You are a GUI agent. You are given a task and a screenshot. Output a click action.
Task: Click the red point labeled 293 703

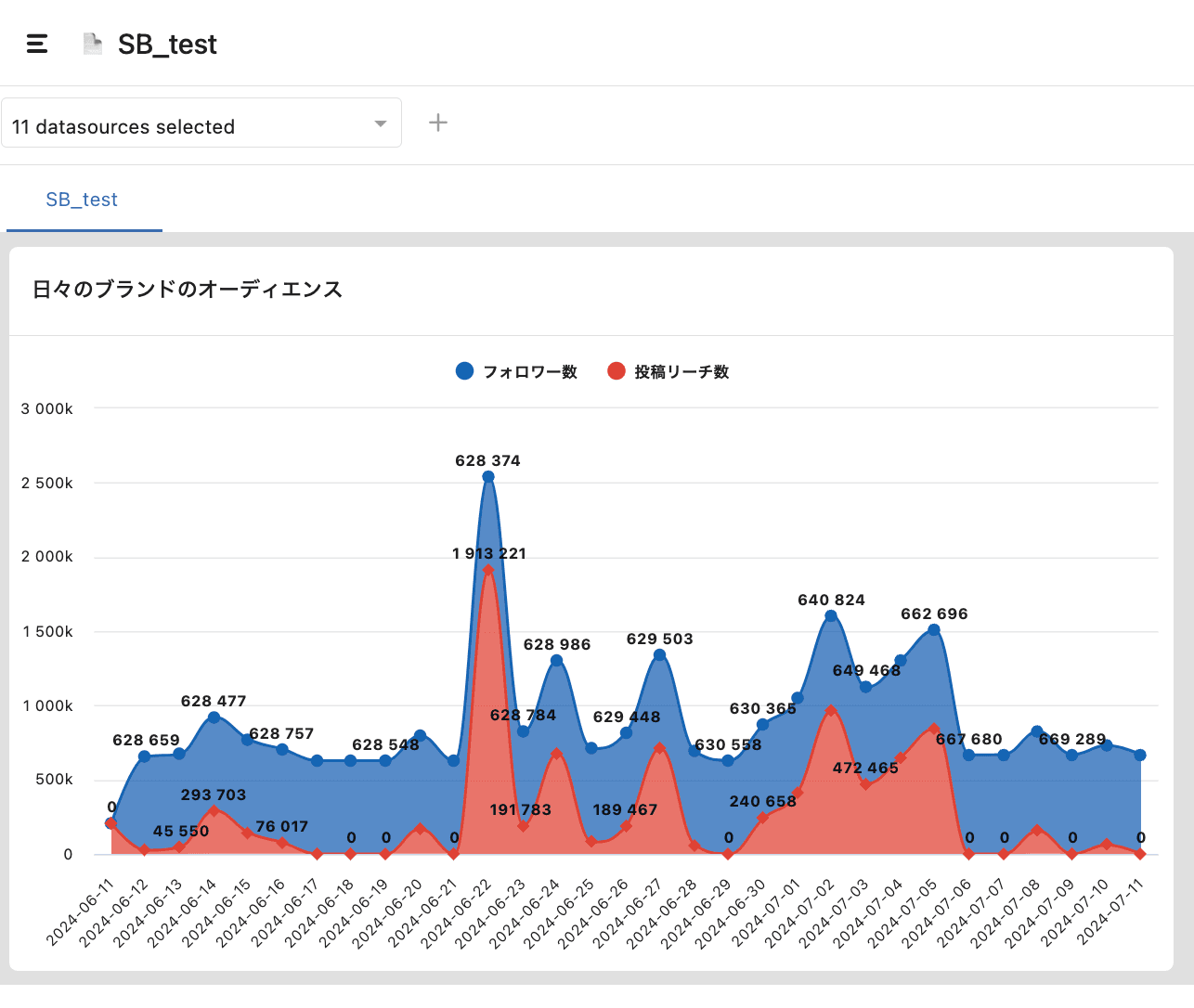pyautogui.click(x=214, y=810)
